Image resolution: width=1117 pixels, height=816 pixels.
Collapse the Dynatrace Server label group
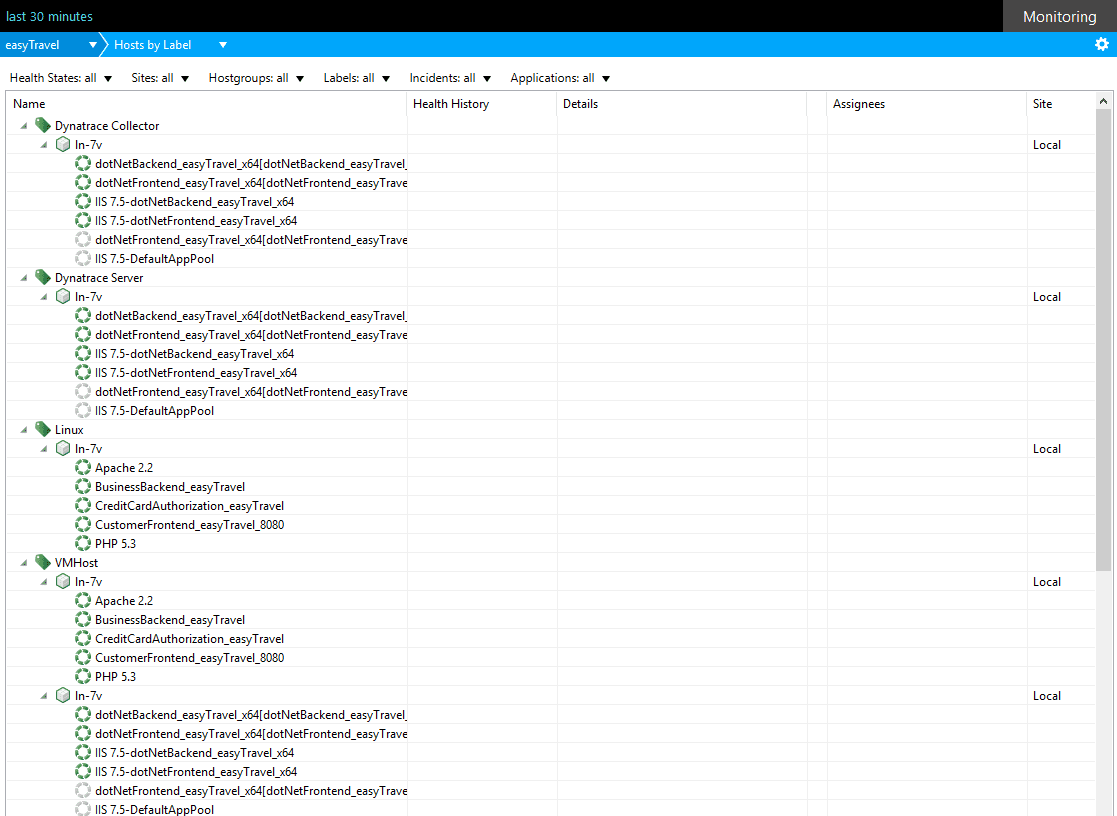(x=24, y=277)
